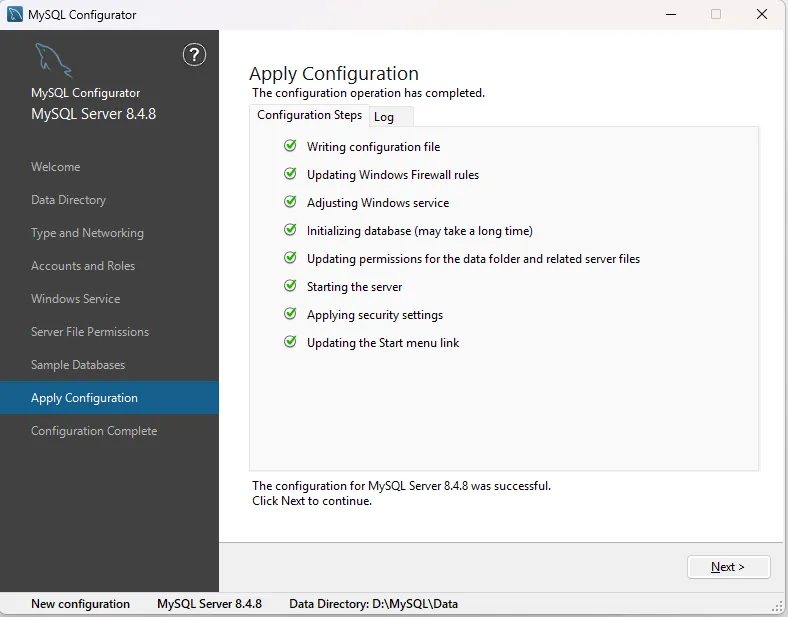Viewport: 788px width, 617px height.
Task: Click green check beside Initializing database
Action: [x=290, y=230]
